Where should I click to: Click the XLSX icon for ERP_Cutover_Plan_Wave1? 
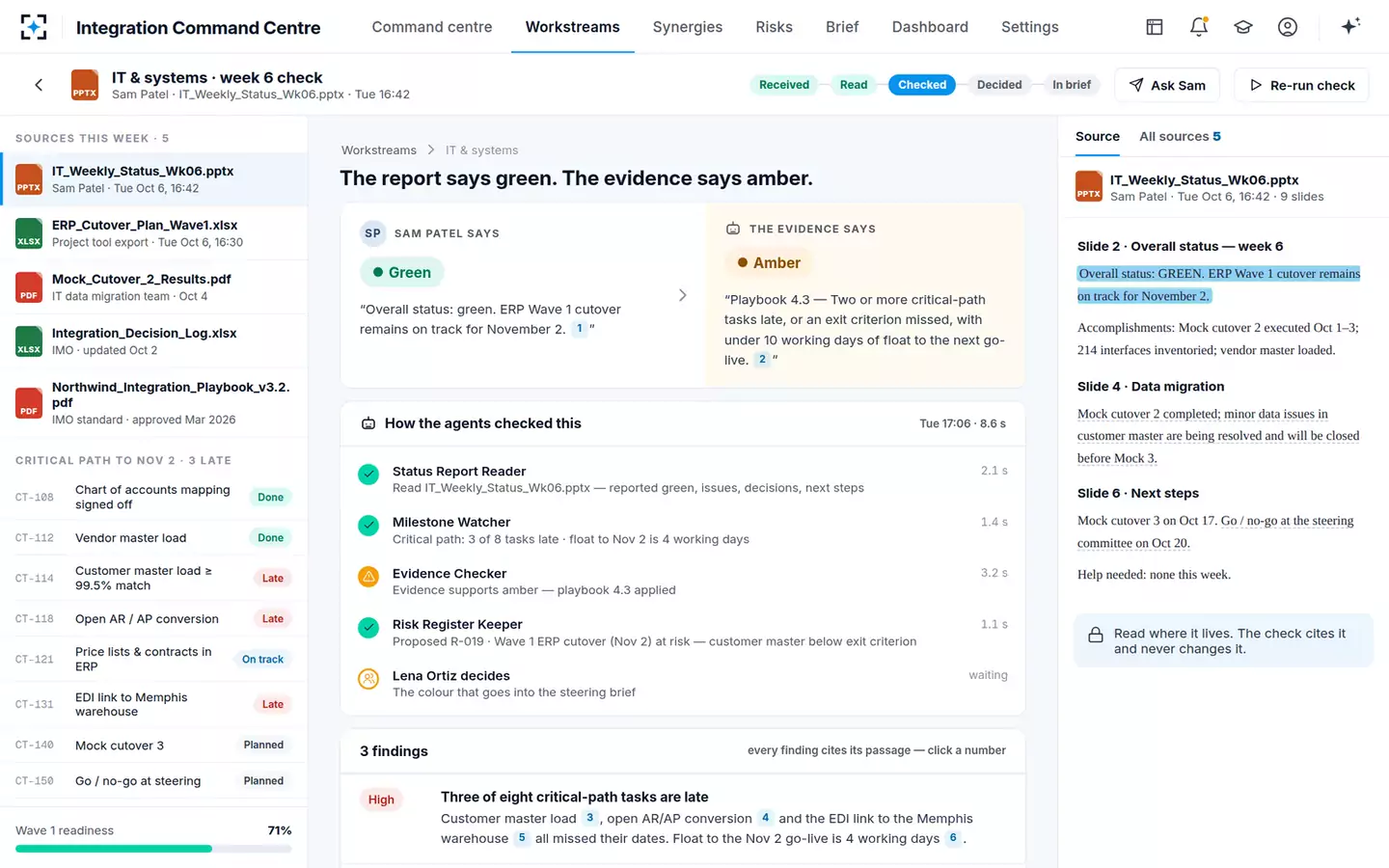pyautogui.click(x=29, y=233)
